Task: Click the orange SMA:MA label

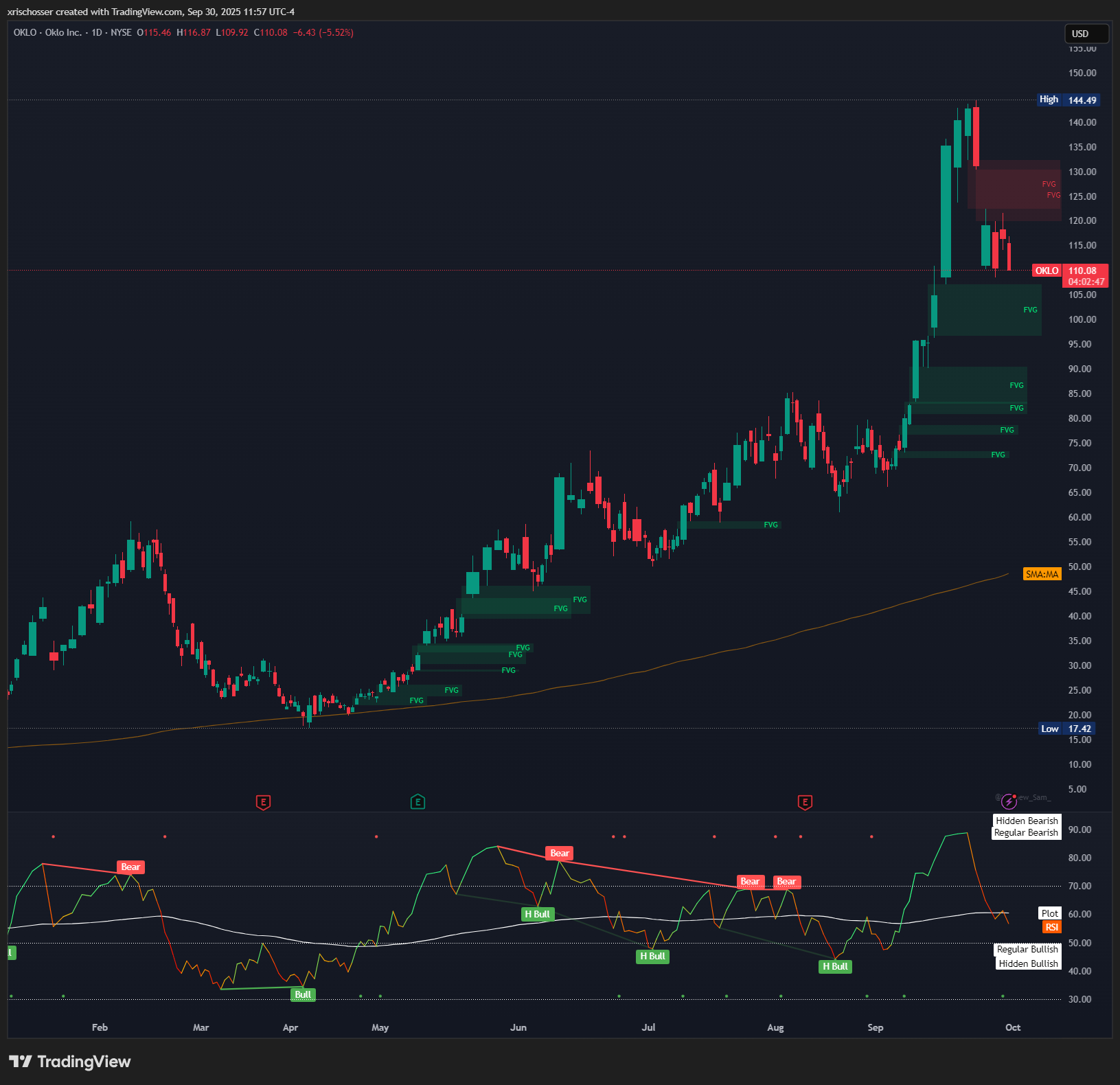Action: tap(1042, 574)
